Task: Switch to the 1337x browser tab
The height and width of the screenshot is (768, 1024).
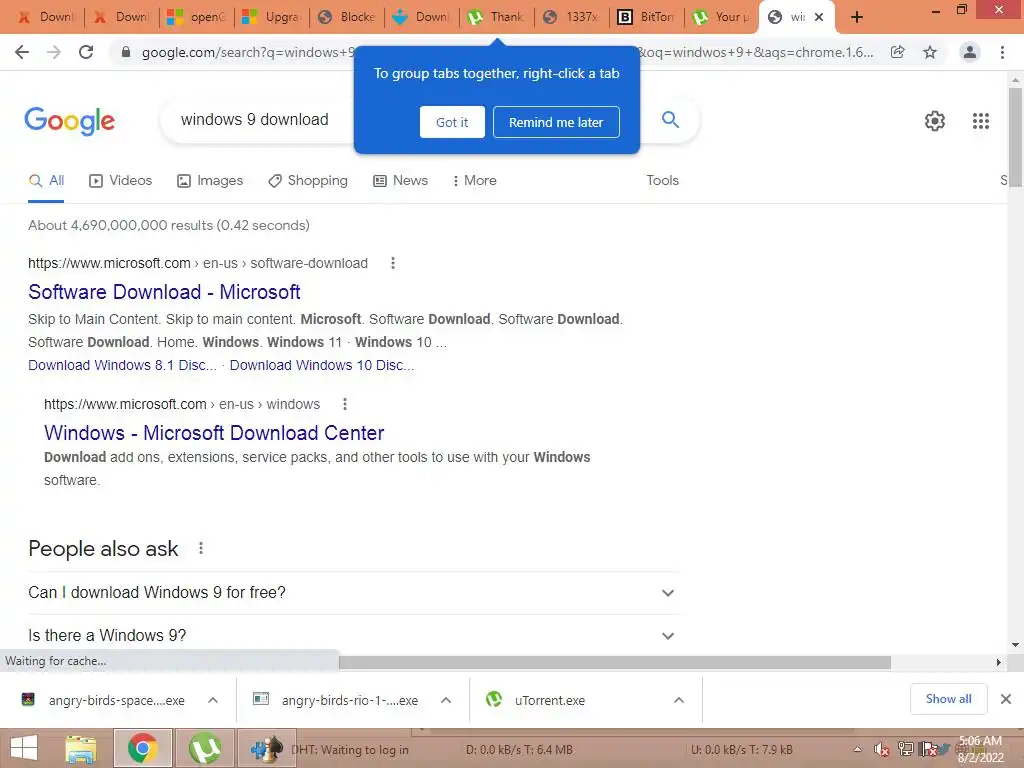Action: click(571, 17)
